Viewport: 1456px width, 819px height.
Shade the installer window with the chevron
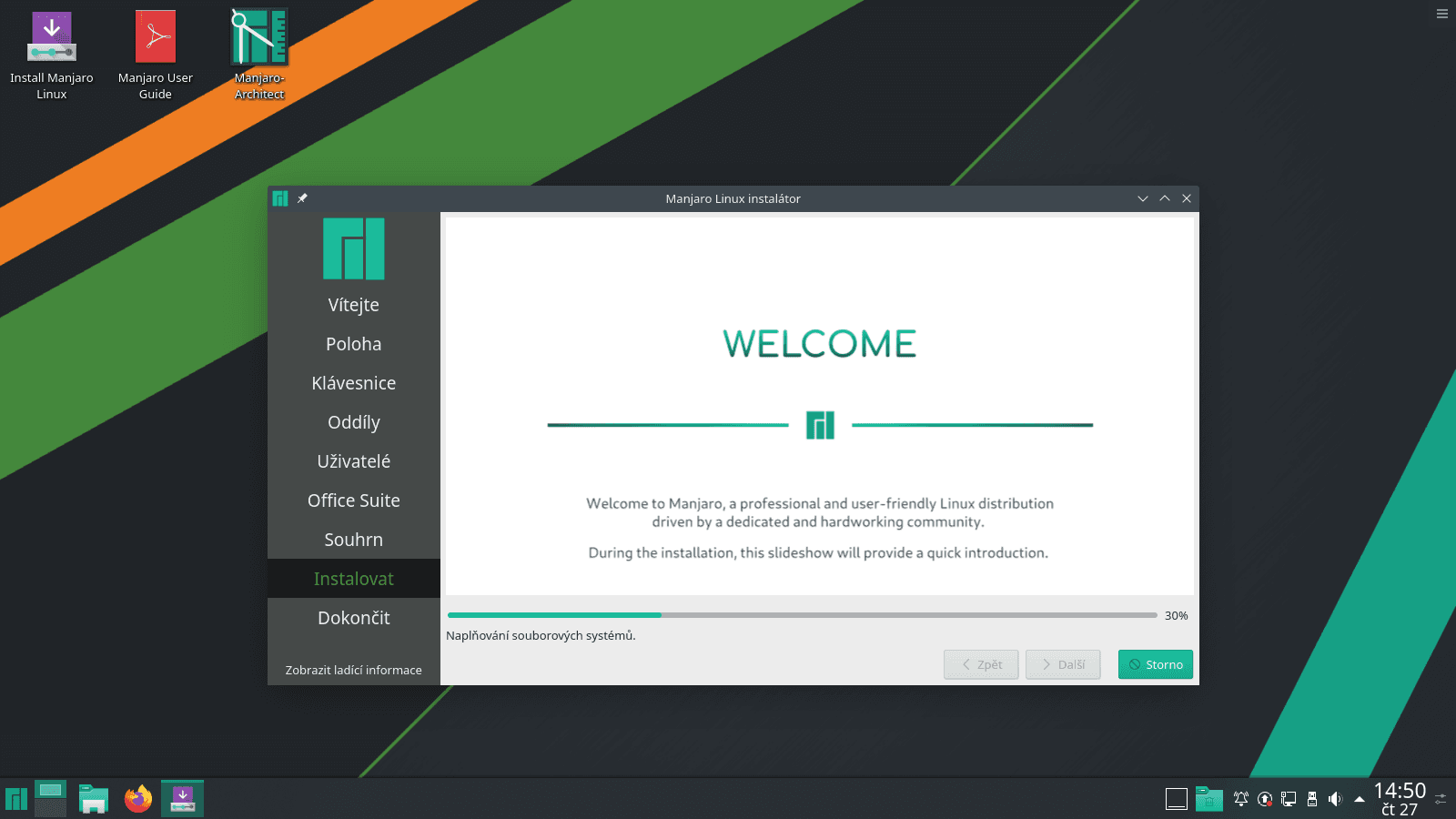(1143, 197)
